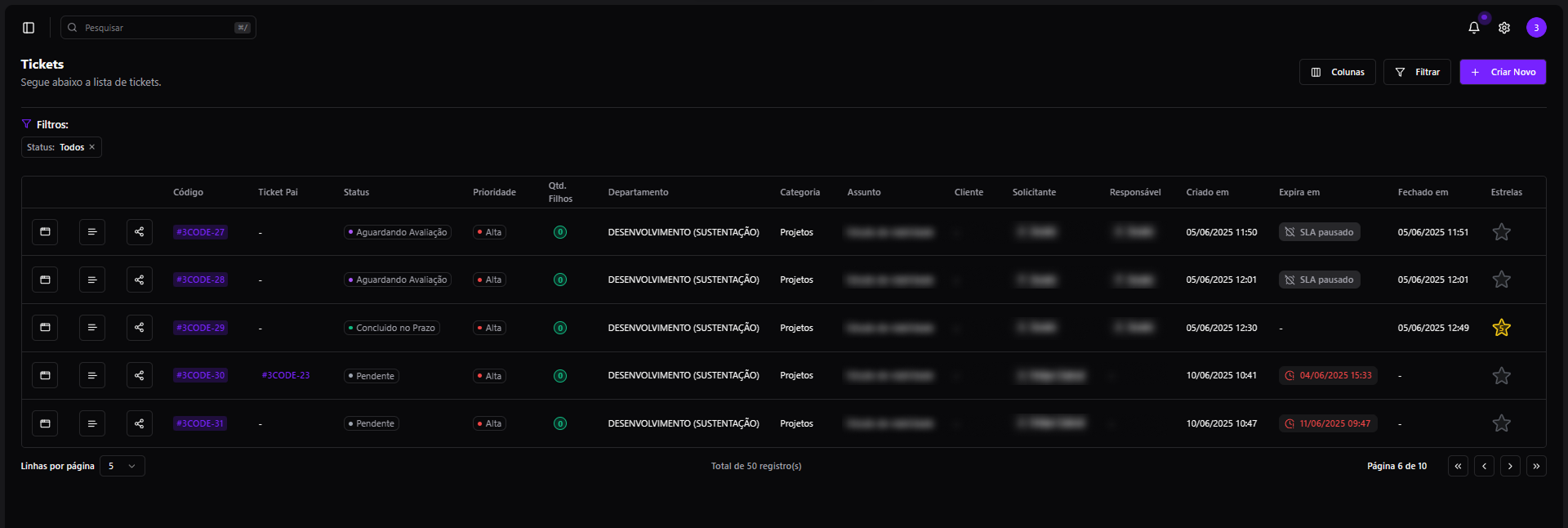This screenshot has height=528, width=1568.
Task: Click the Departamento column header
Action: coord(638,192)
